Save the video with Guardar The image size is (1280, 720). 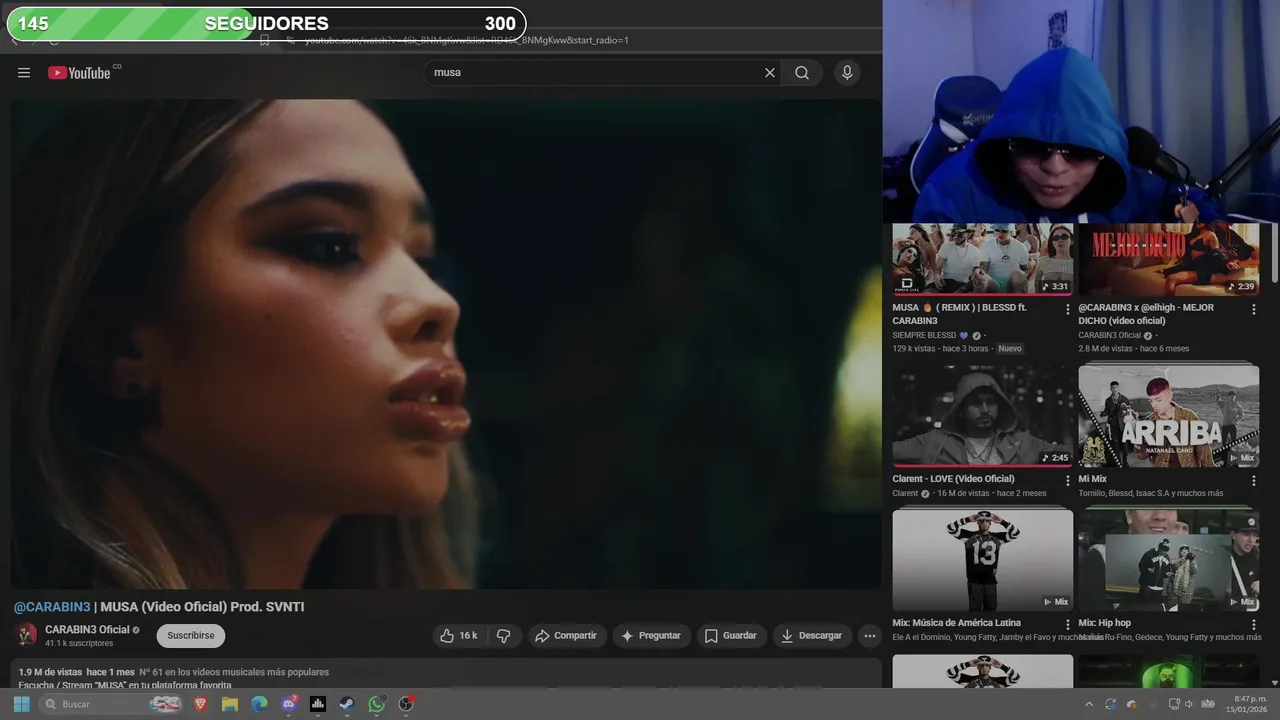(x=731, y=635)
